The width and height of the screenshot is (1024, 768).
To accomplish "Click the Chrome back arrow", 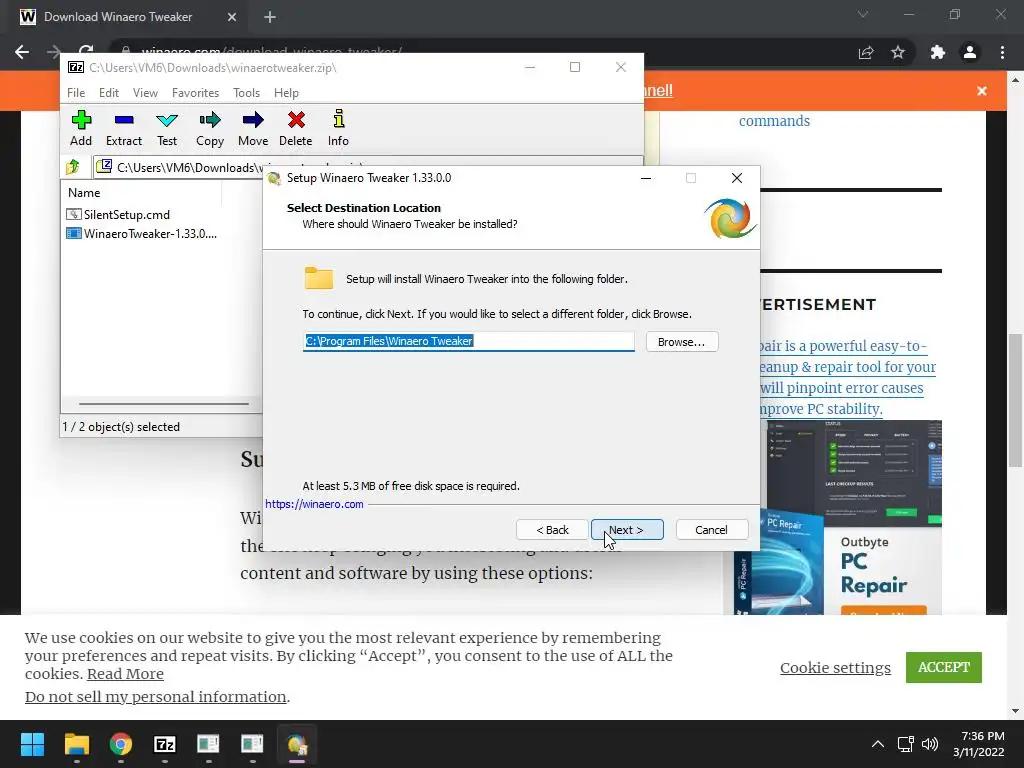I will [x=22, y=52].
